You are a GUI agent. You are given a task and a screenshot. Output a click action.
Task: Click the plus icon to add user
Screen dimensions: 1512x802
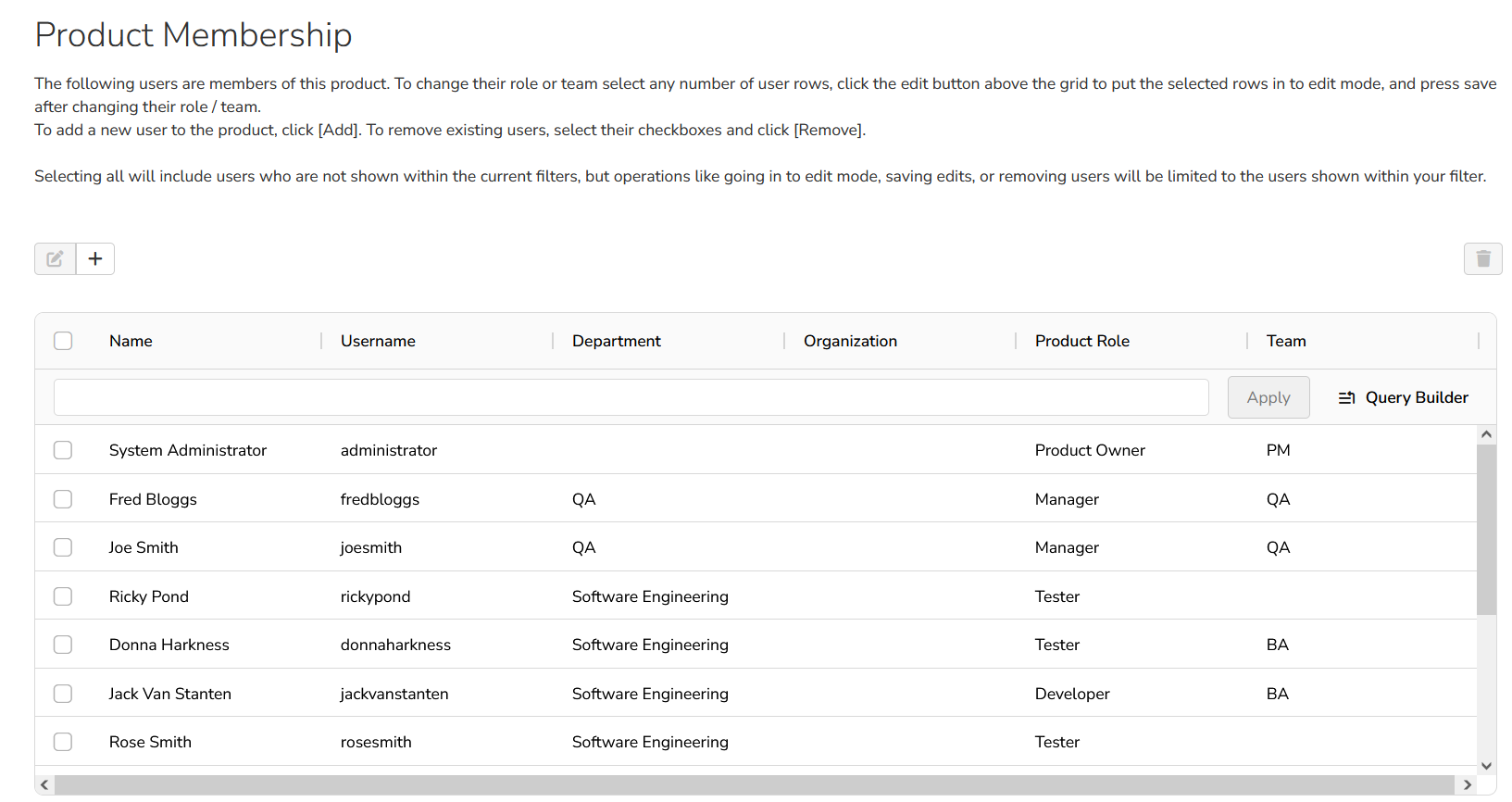pos(95,259)
